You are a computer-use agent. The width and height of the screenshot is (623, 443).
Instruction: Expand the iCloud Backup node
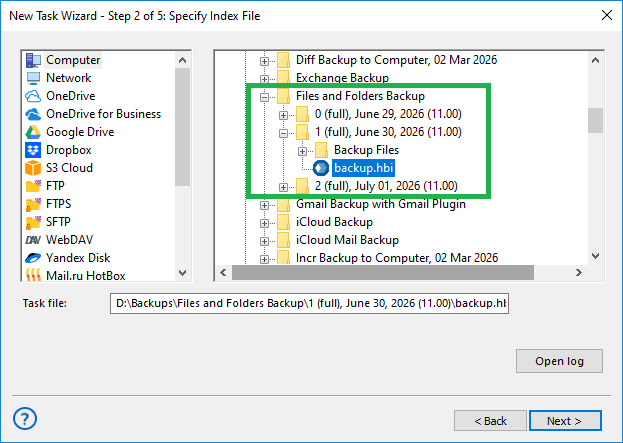coord(264,223)
